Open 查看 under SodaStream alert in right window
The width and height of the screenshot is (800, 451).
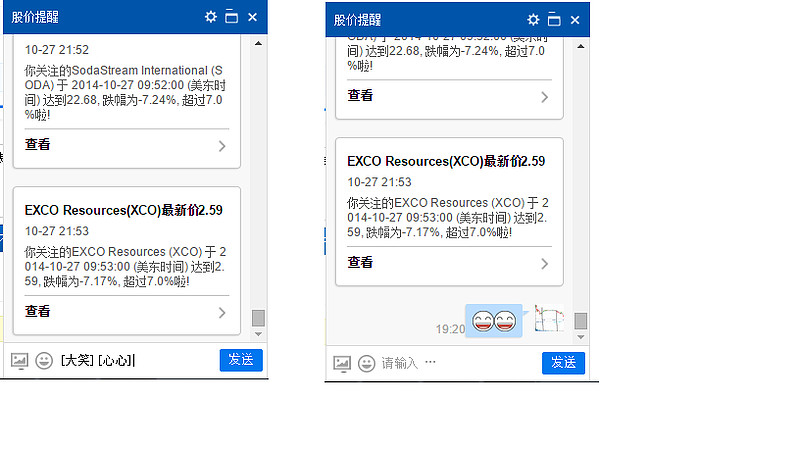point(360,96)
